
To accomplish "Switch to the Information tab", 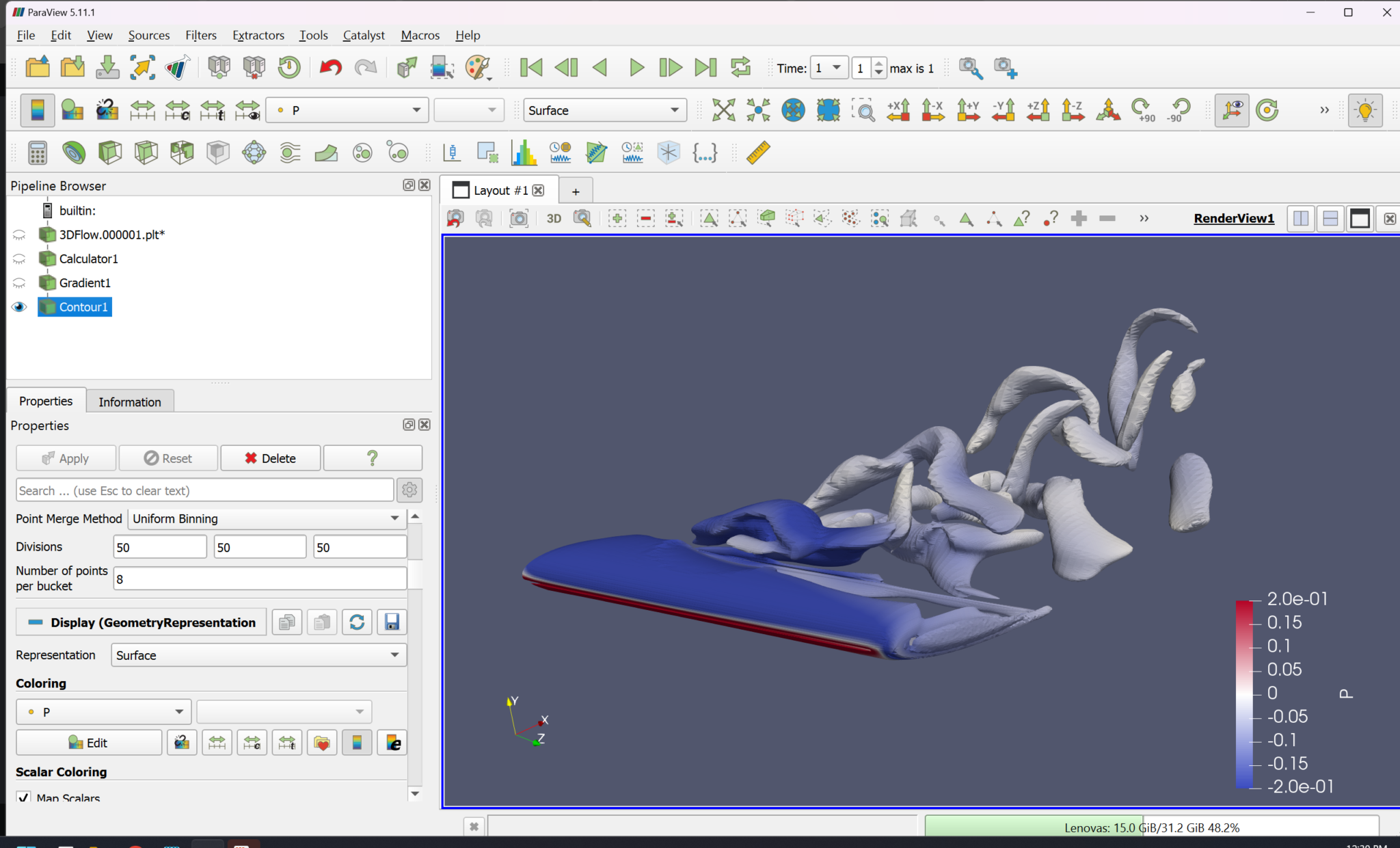I will pyautogui.click(x=130, y=401).
